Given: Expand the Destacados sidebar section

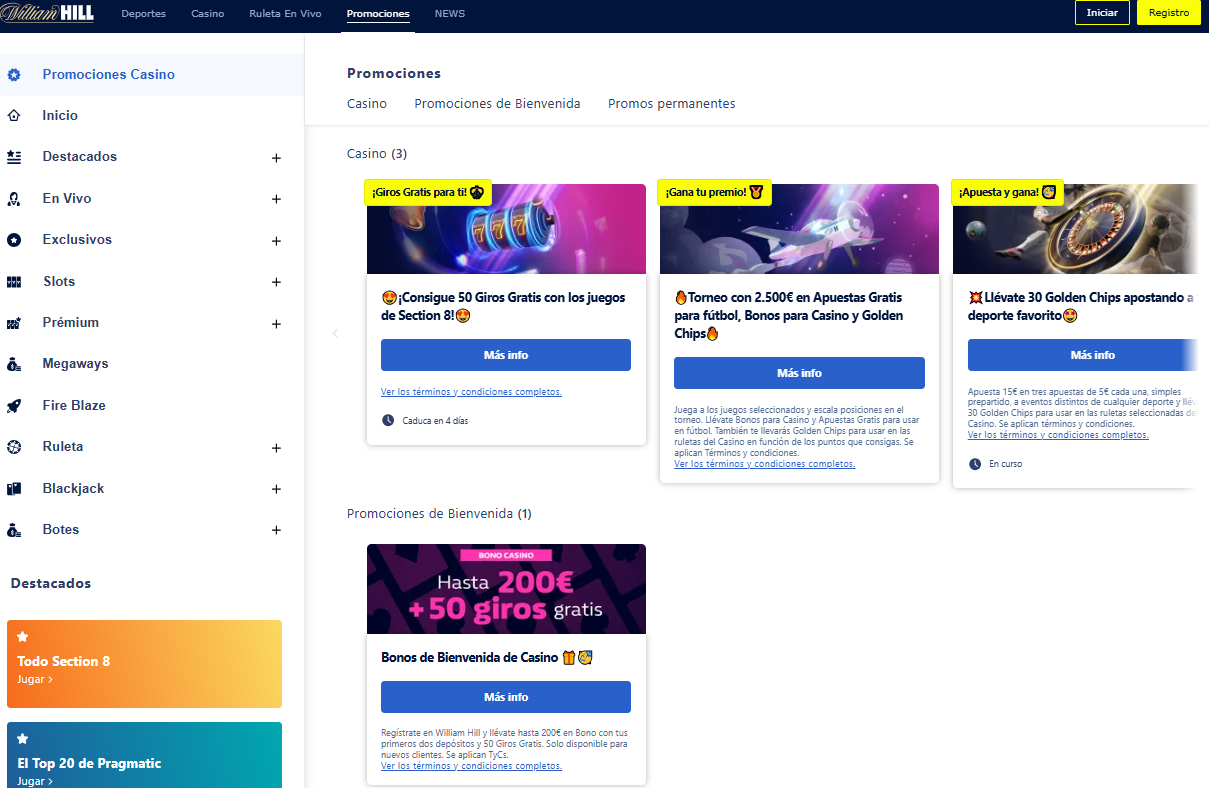Looking at the screenshot, I should tap(276, 158).
